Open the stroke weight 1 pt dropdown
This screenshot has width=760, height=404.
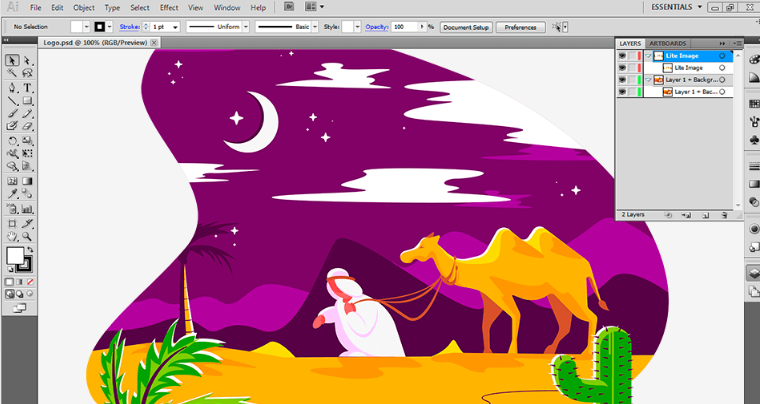tap(175, 27)
